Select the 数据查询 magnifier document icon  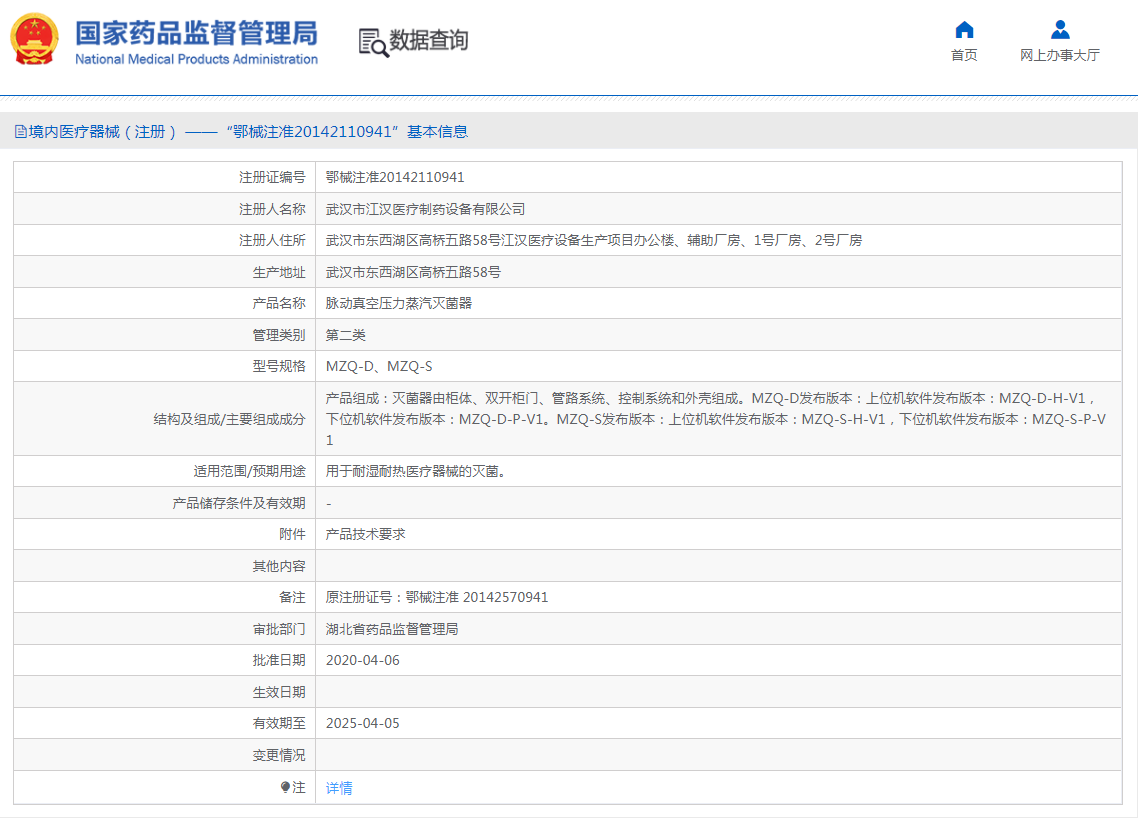click(372, 43)
